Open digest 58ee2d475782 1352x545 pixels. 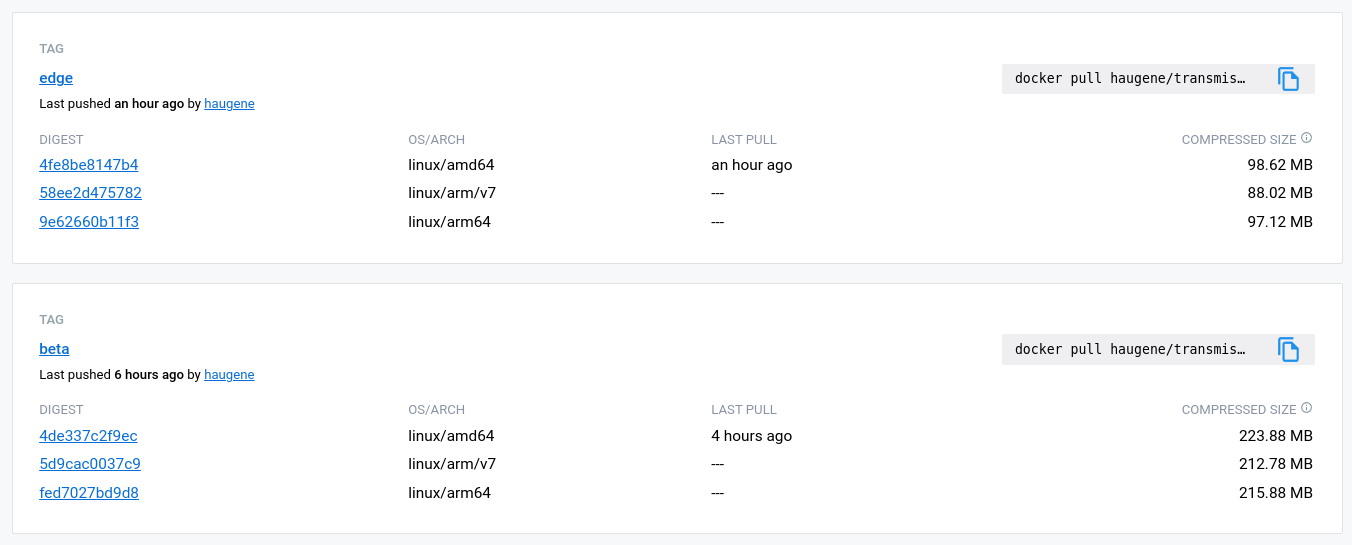[x=90, y=193]
